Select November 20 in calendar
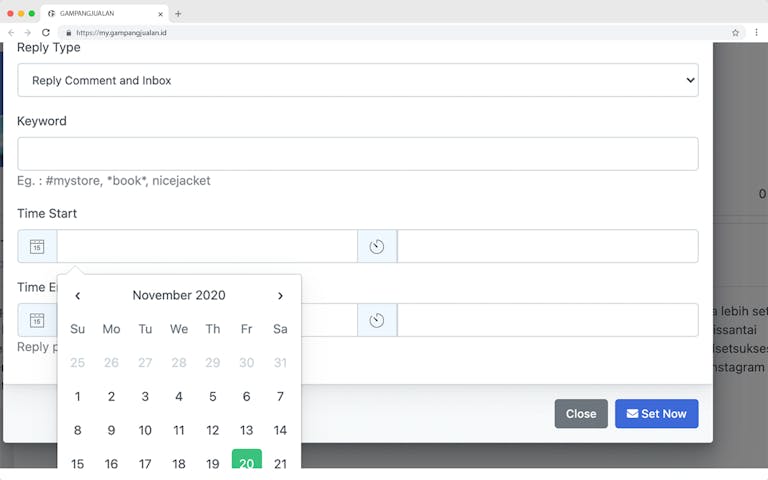The image size is (768, 480). click(x=246, y=463)
